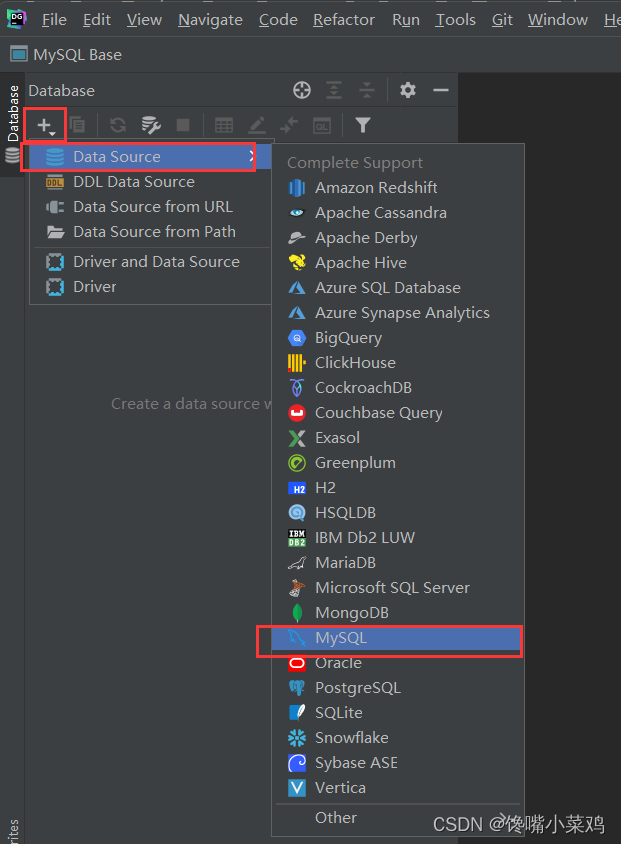Select MySQL data source

398,638
